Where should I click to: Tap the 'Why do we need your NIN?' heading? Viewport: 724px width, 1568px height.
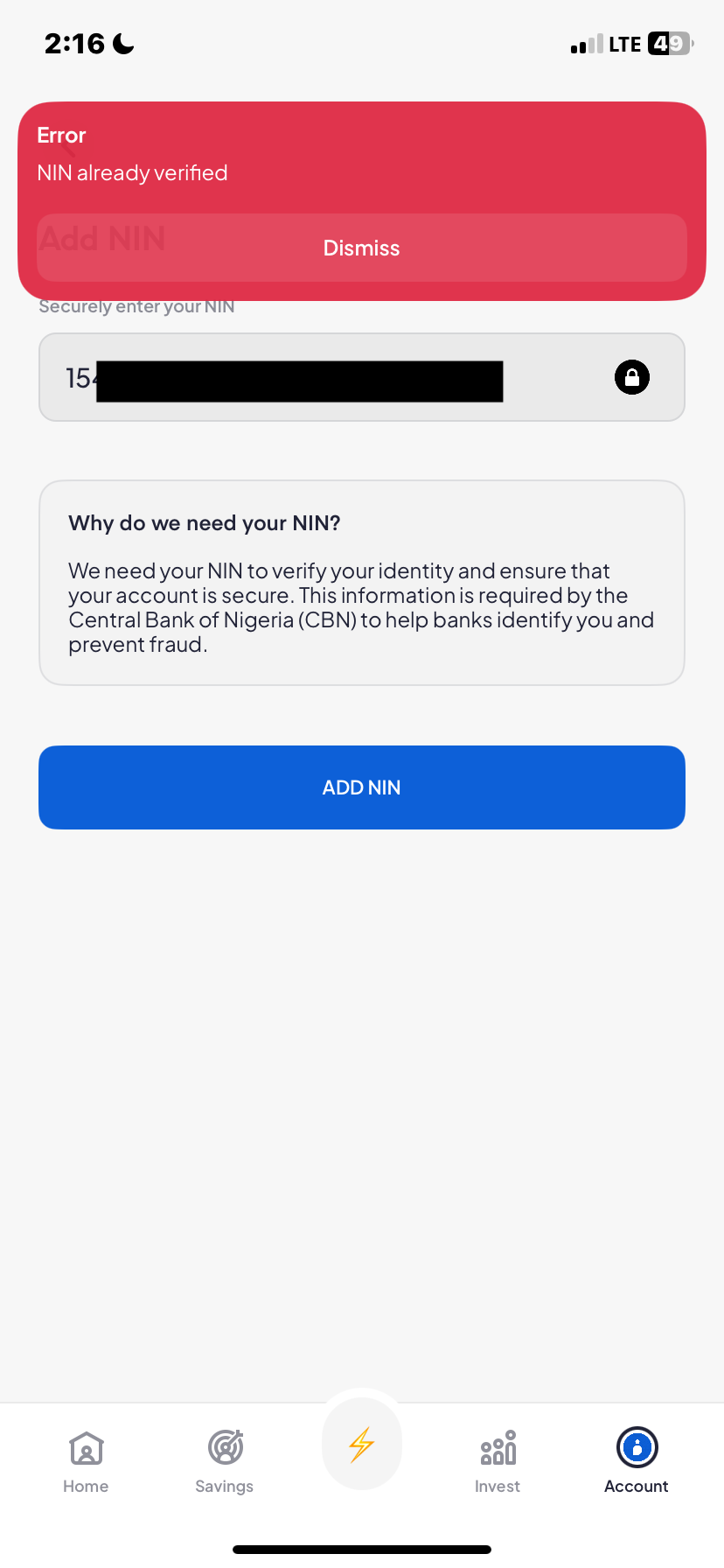click(x=205, y=523)
